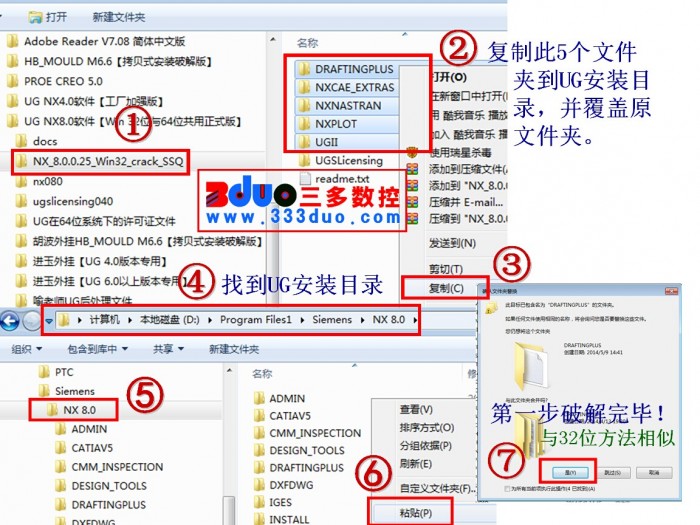Click the 名称 column header in the top file list
Screen dimensions: 700x525
click(x=307, y=43)
